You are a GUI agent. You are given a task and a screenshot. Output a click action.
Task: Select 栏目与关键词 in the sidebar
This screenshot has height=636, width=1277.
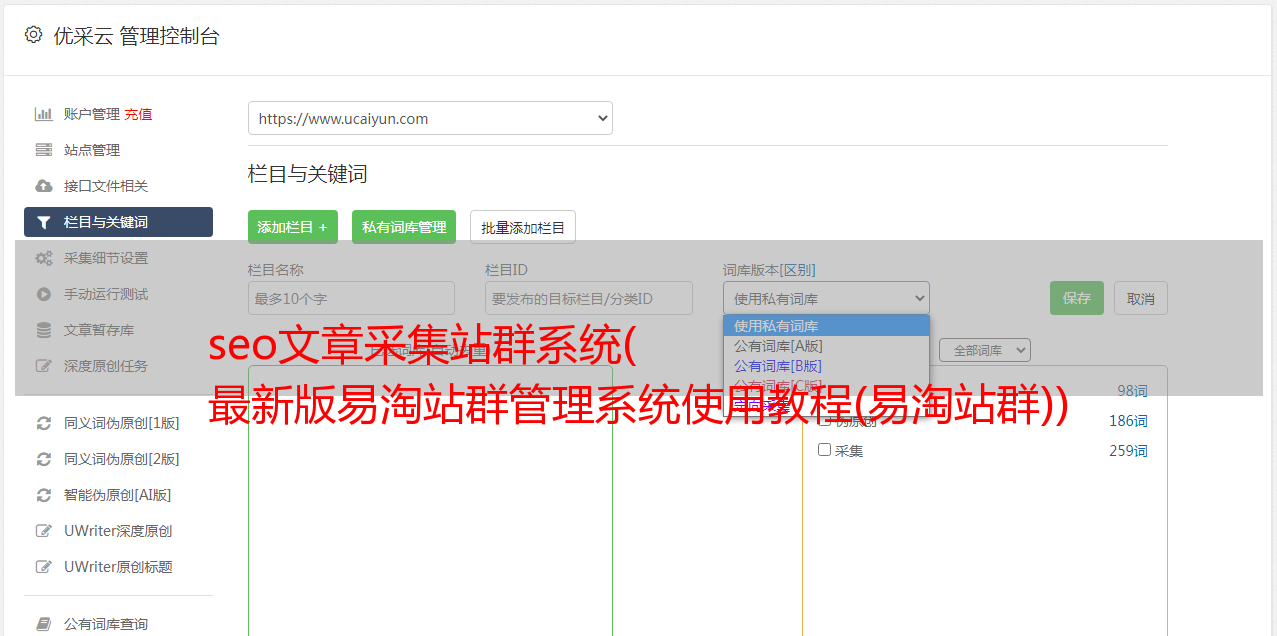tap(118, 222)
